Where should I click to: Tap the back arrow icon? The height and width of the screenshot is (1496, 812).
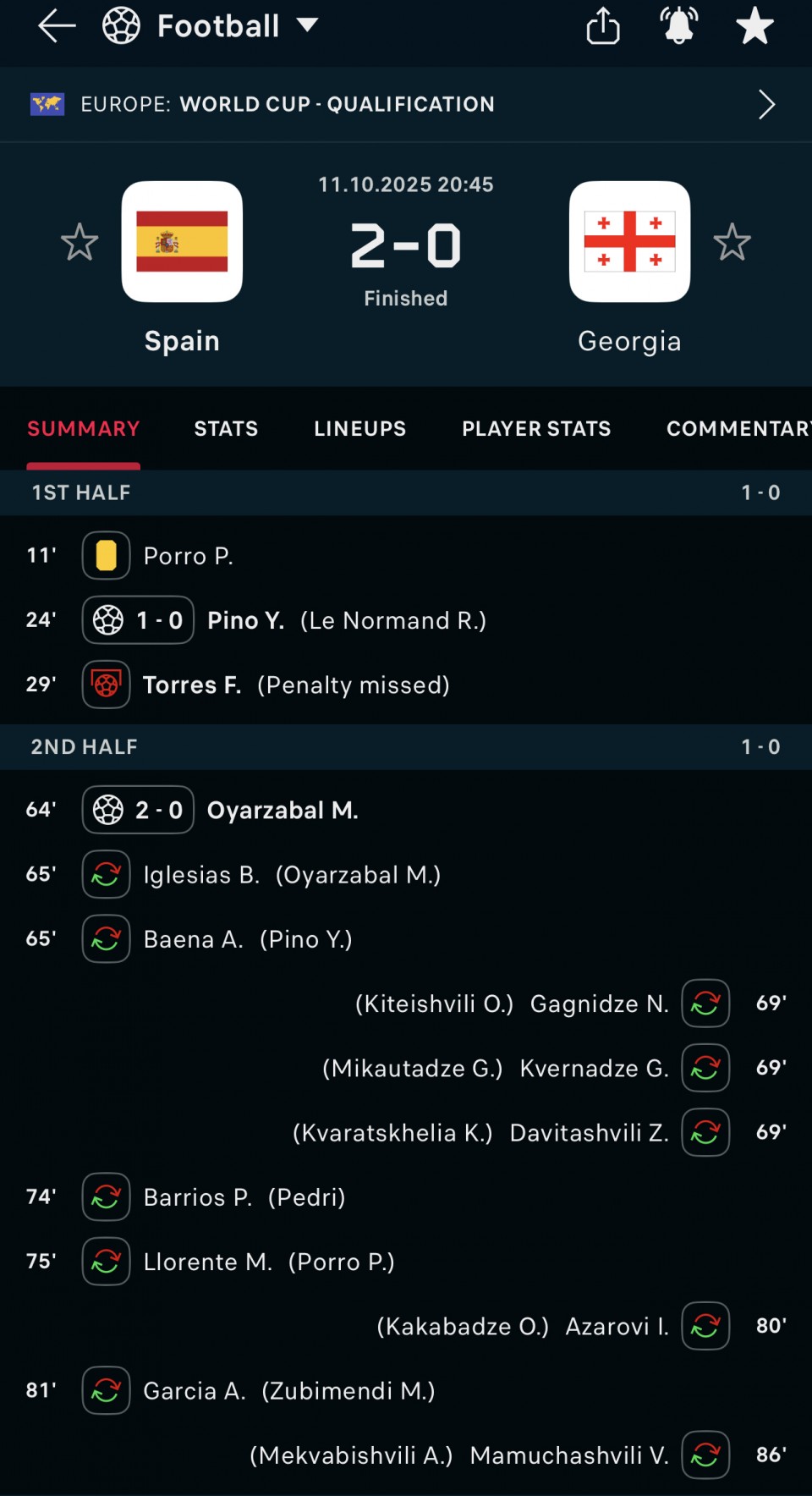(57, 26)
